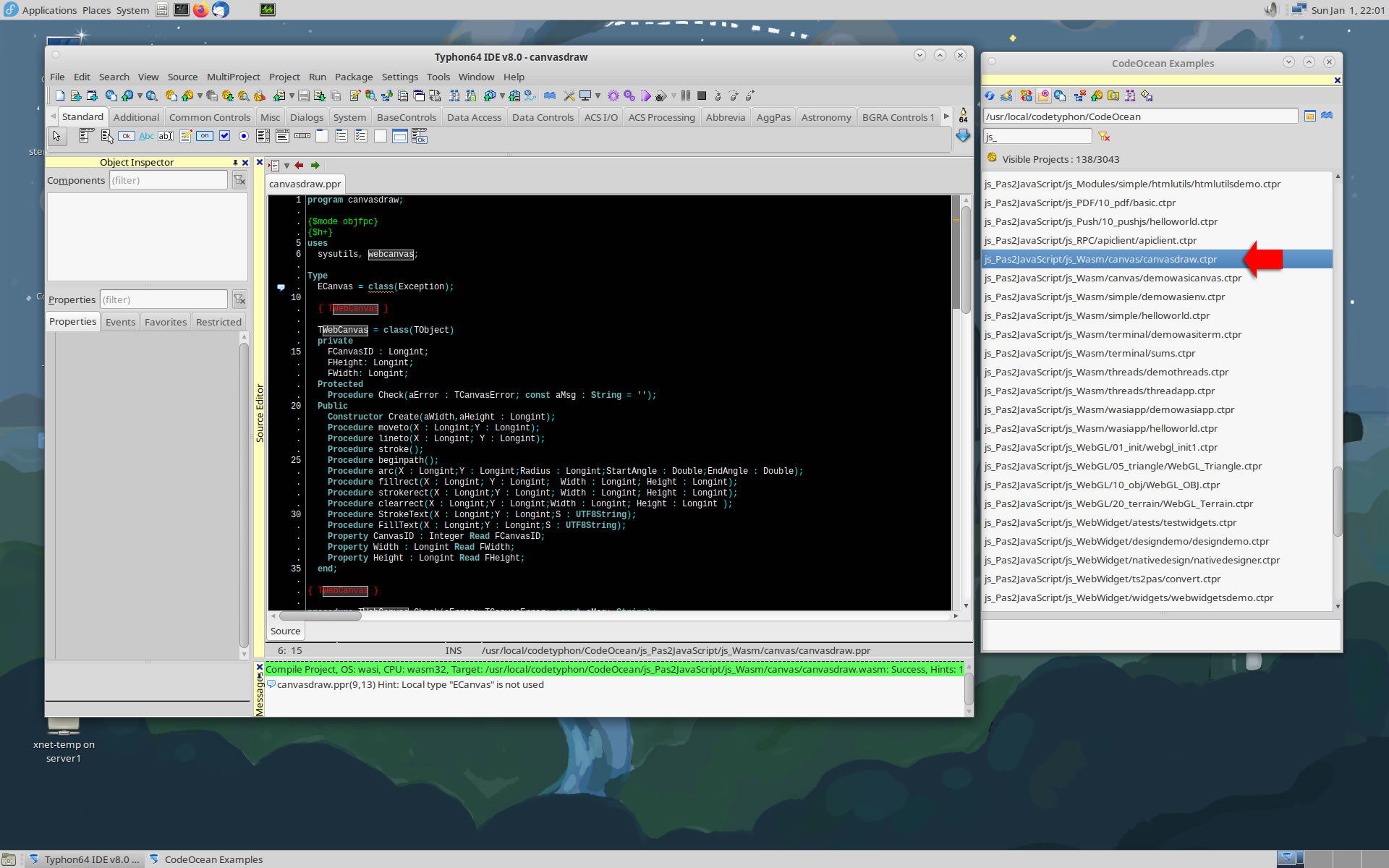Screen dimensions: 1389x868
Task: Click the Step Over debug icon
Action: (733, 95)
